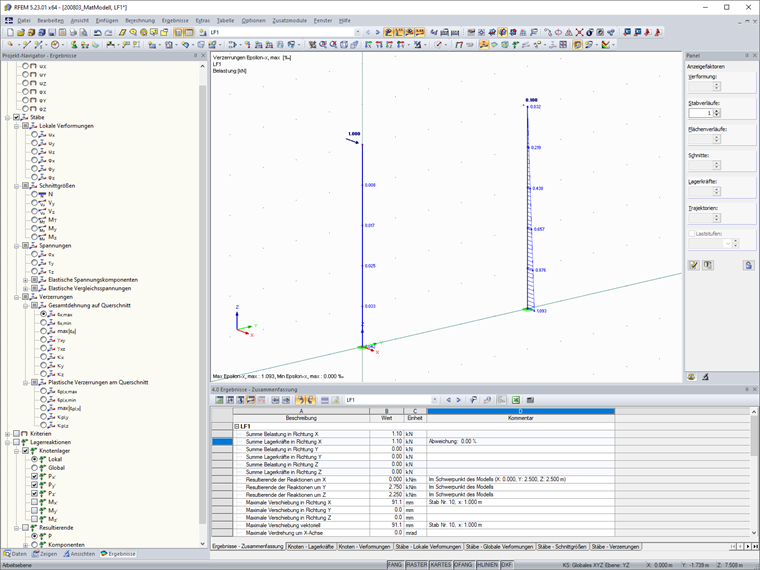760x570 pixels.
Task: Click the zoom window magnifier toolbar icon
Action: (x=322, y=45)
